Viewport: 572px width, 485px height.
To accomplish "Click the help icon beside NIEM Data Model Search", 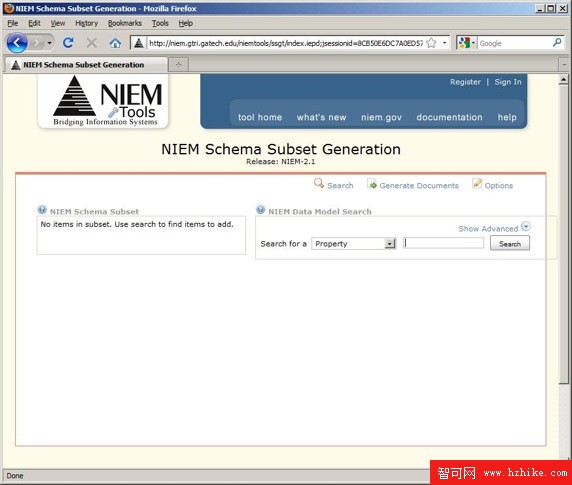I will click(x=260, y=210).
